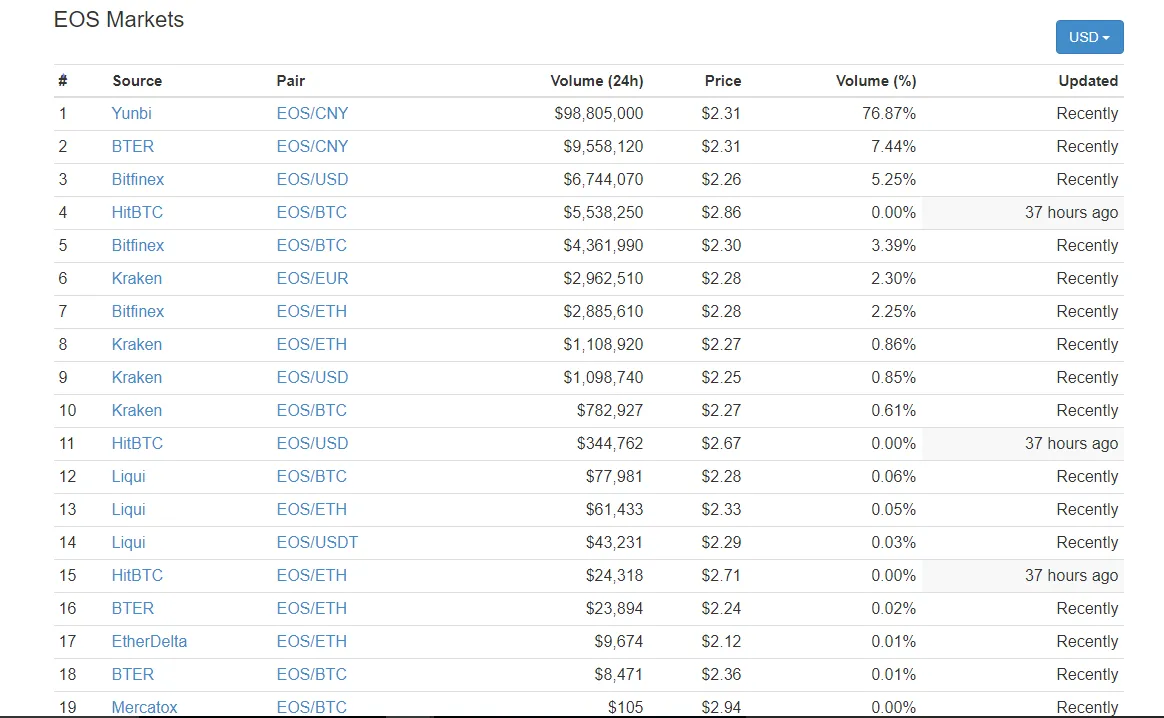Select the $98,805,000 volume cell
The width and height of the screenshot is (1164, 718).
coord(599,114)
